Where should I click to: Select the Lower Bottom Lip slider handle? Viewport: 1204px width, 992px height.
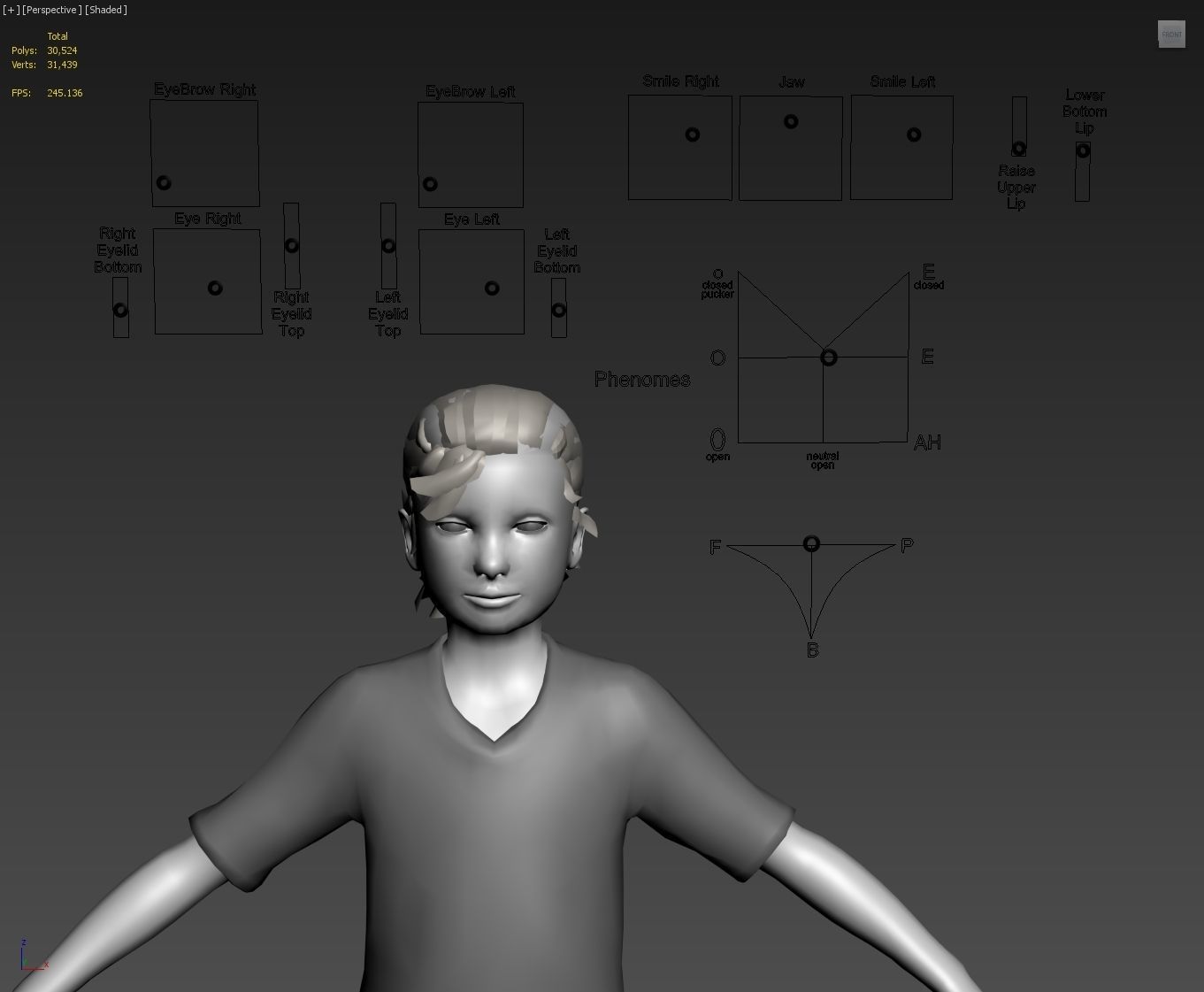tap(1083, 150)
